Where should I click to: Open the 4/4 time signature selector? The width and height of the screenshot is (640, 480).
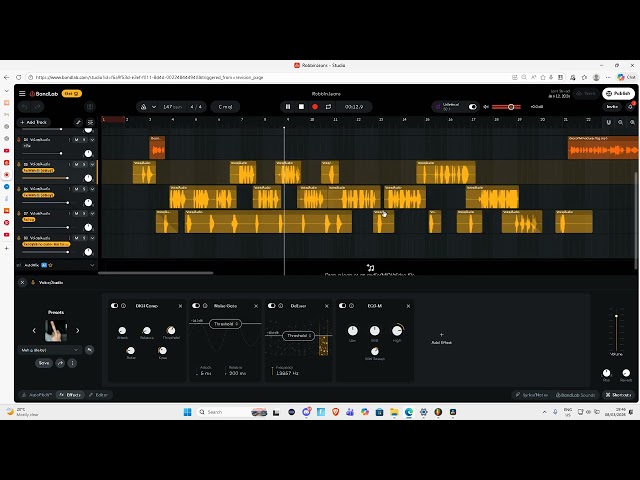click(196, 107)
